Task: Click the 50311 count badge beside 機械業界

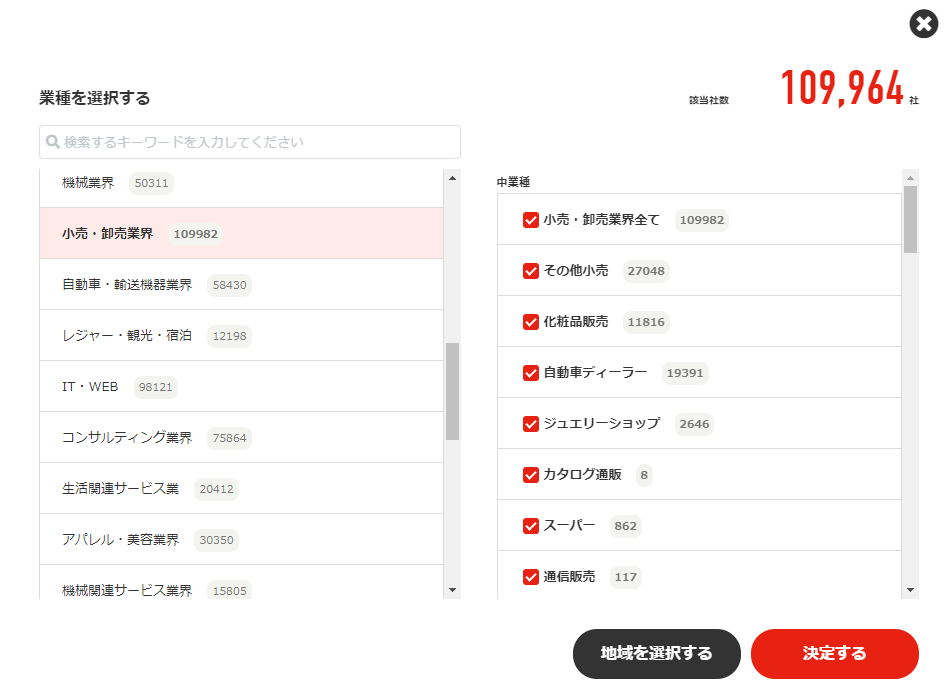Action: coord(152,183)
